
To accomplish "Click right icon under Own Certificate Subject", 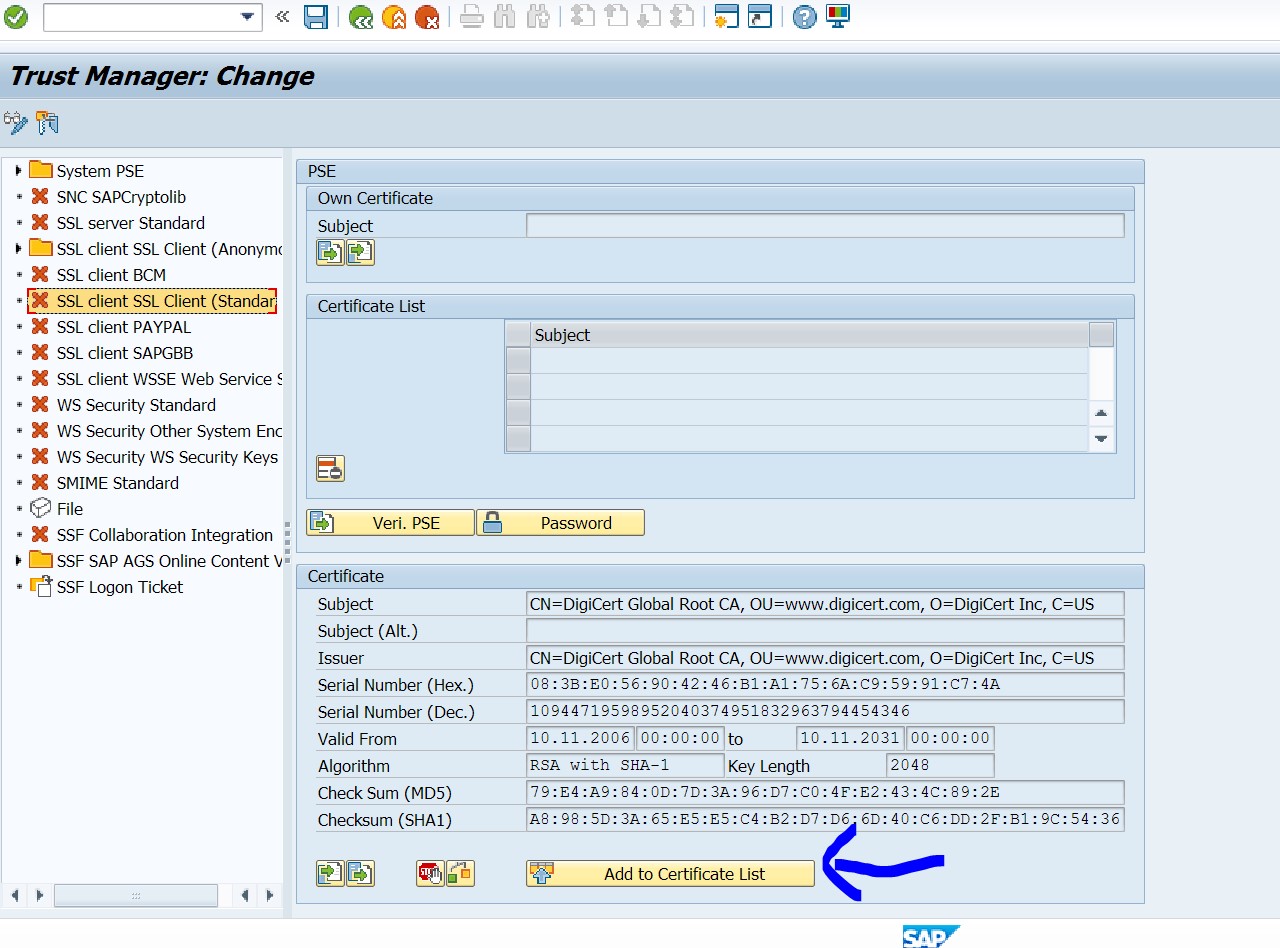I will click(x=360, y=253).
